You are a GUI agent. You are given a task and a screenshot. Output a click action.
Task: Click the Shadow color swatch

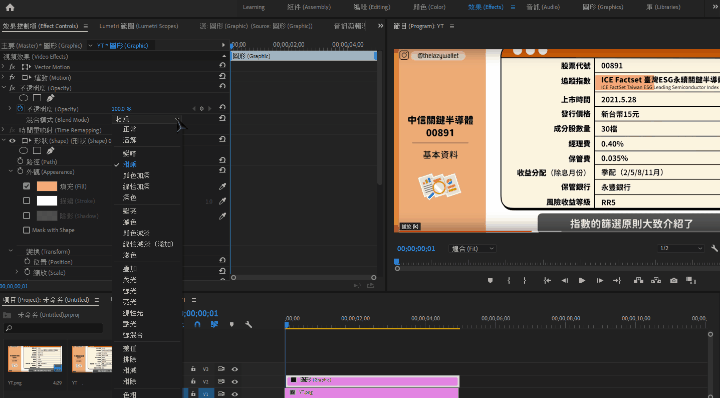(47, 215)
